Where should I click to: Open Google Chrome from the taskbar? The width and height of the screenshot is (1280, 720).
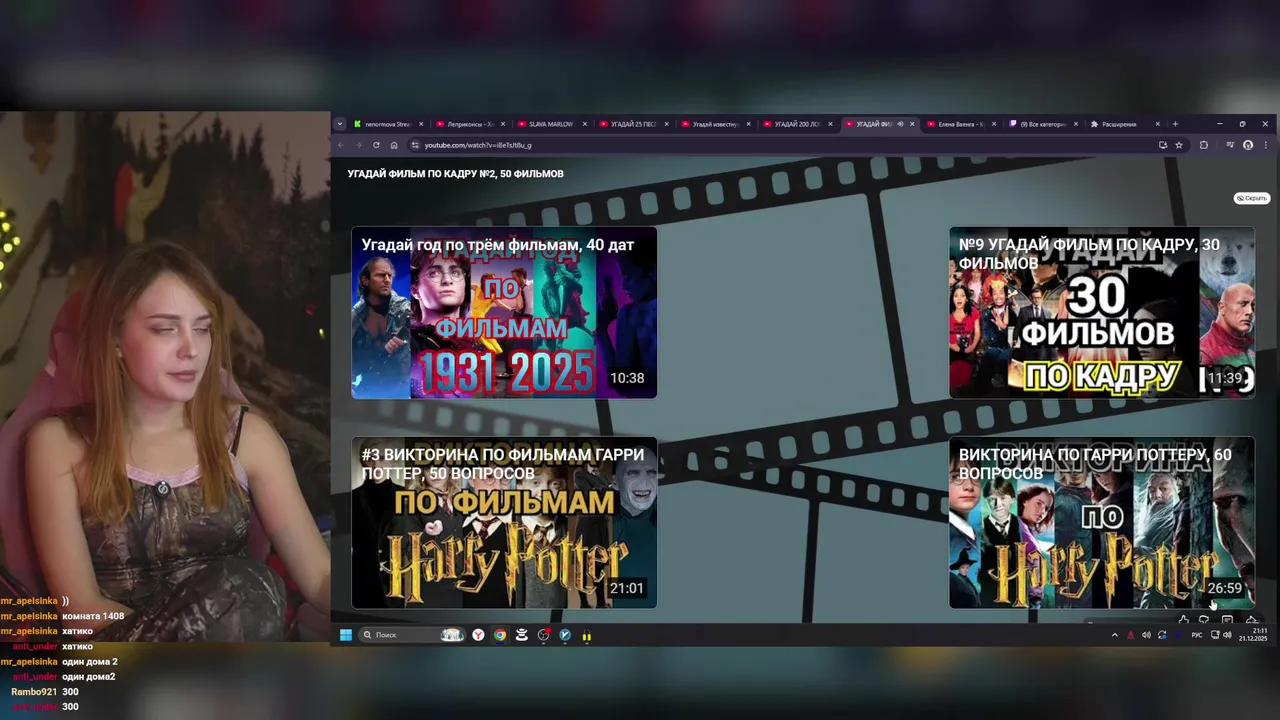(x=500, y=635)
